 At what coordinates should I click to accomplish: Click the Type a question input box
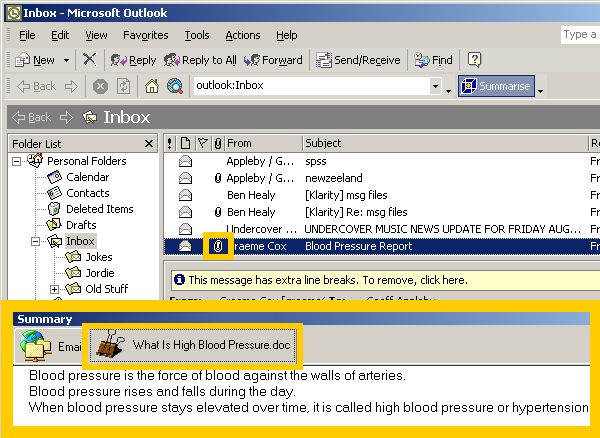pos(580,35)
